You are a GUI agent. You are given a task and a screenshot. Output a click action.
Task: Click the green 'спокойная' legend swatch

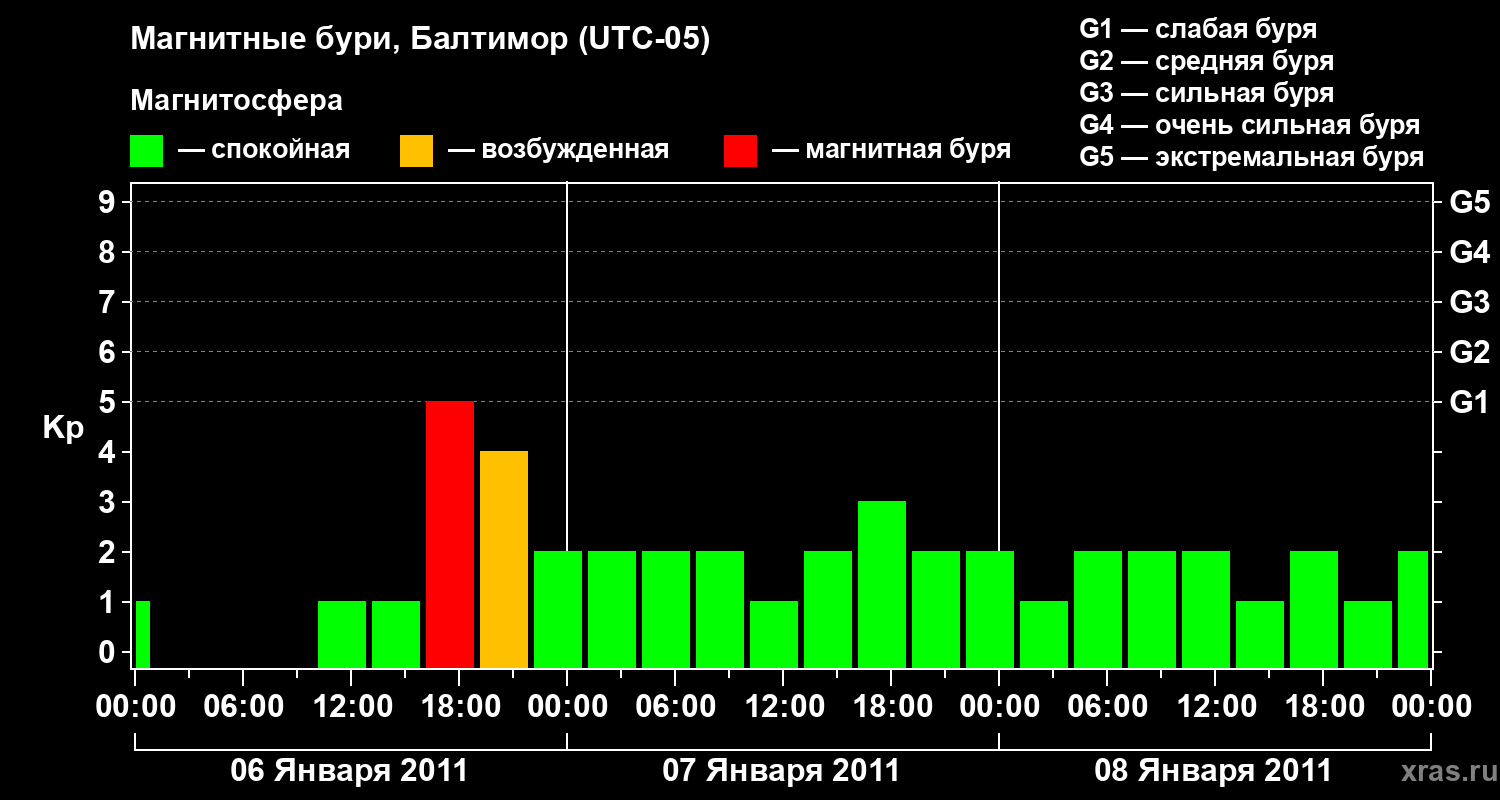[x=146, y=151]
